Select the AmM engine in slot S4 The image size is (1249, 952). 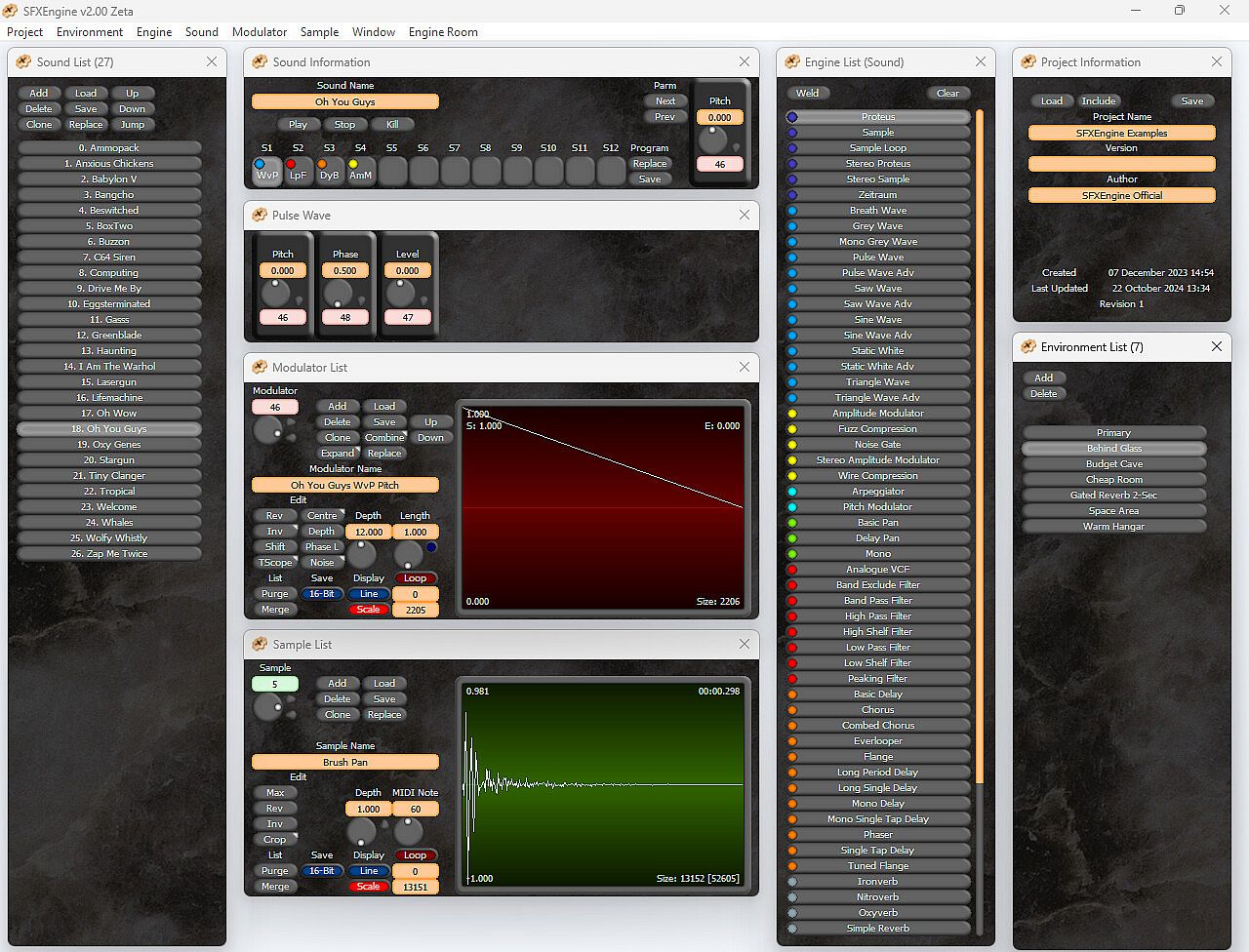[x=360, y=171]
